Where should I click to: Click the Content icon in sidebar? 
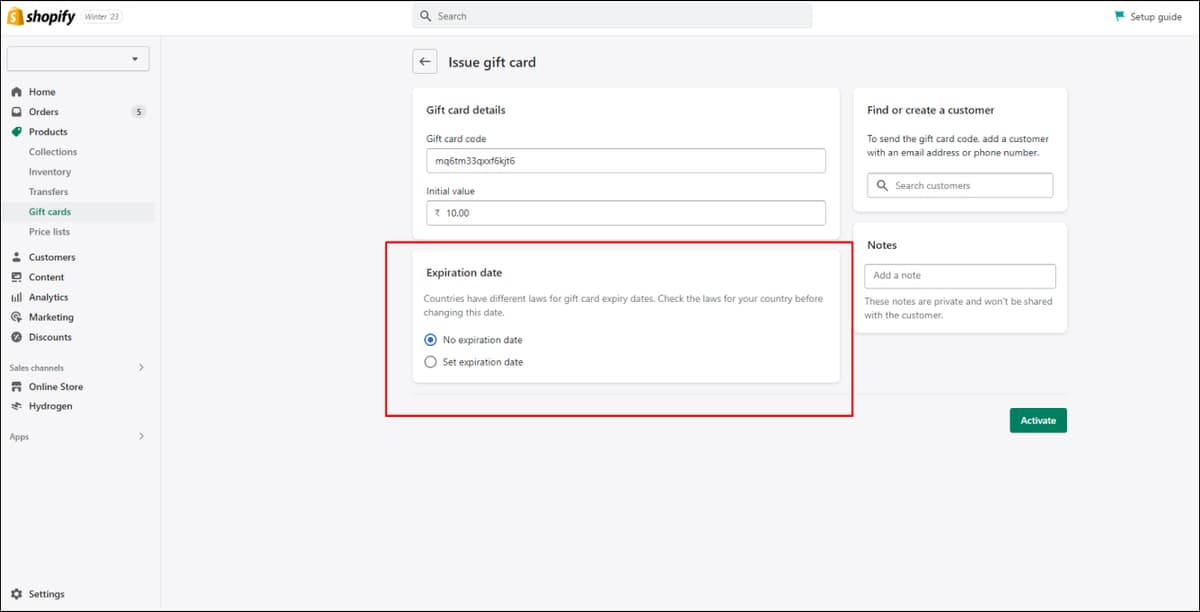(16, 277)
